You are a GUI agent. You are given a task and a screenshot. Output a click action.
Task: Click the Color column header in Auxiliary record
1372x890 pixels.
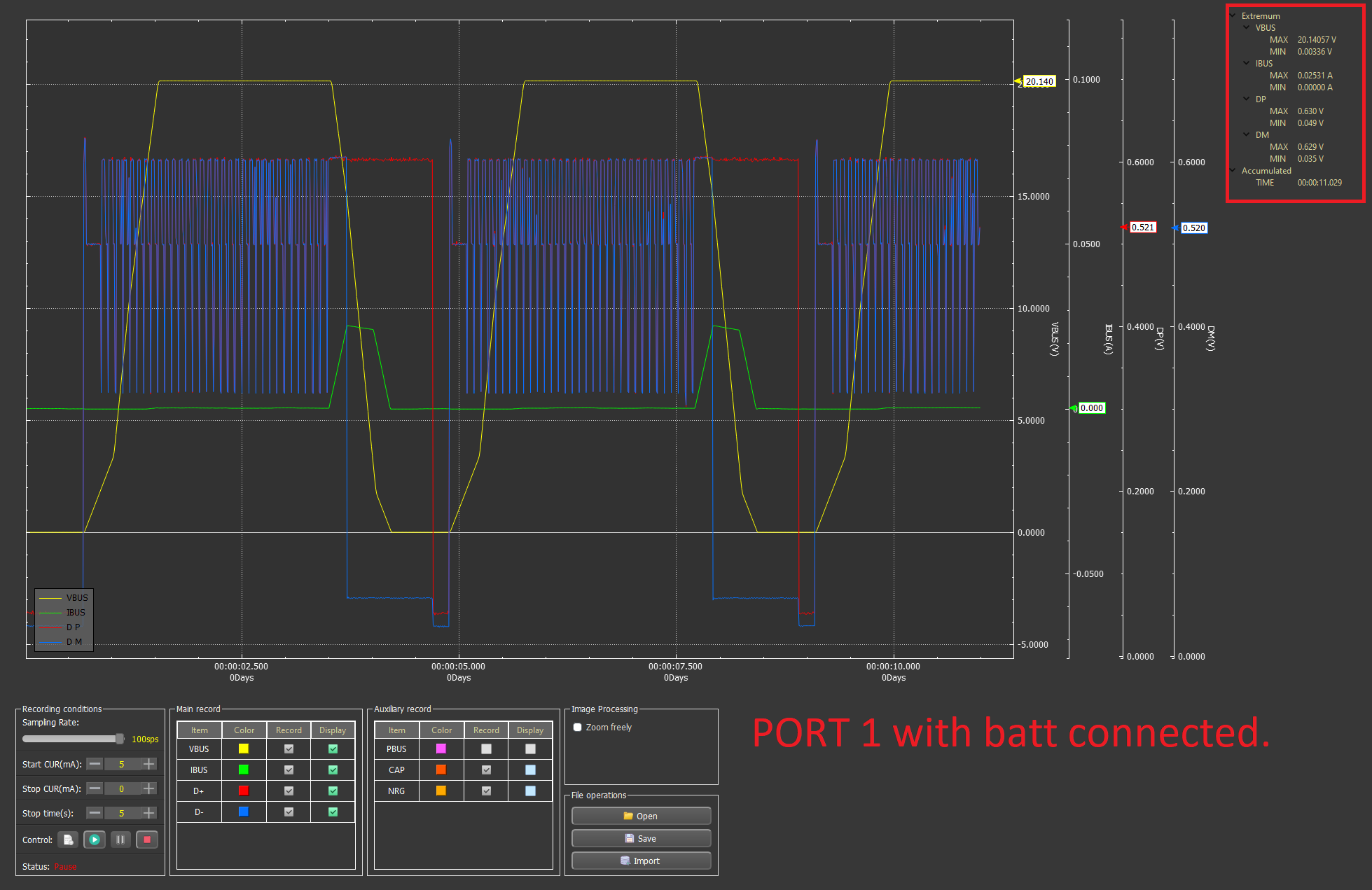(x=441, y=730)
